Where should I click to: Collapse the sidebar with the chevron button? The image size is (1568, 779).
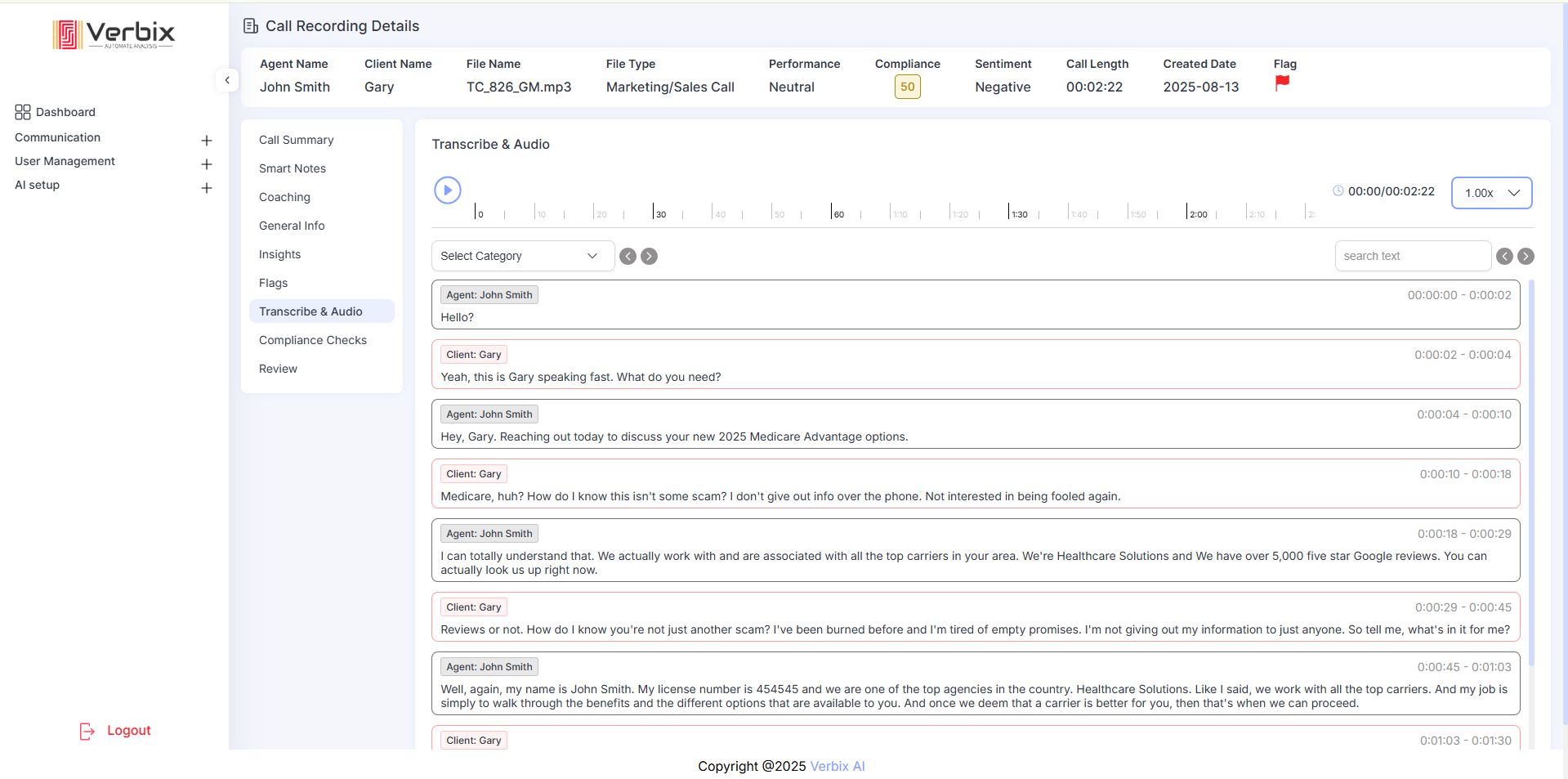[227, 80]
